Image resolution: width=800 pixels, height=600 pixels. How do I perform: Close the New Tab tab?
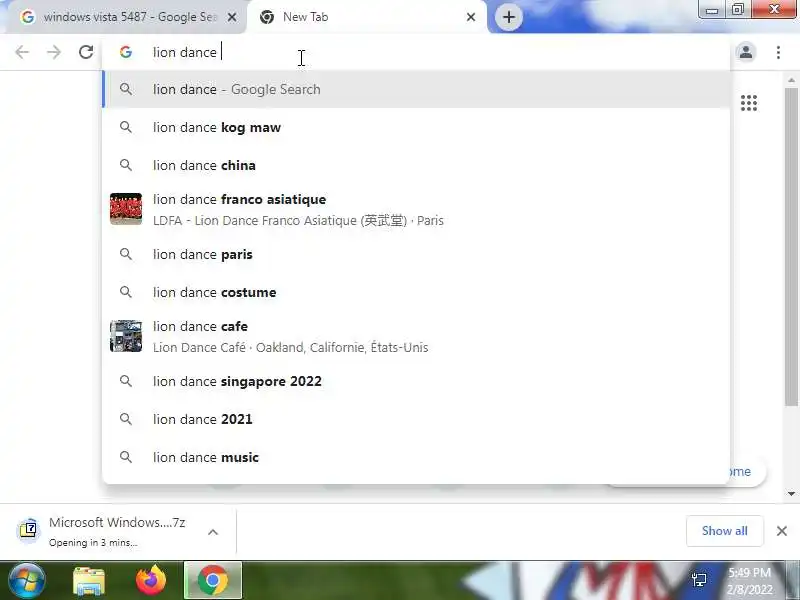pos(471,17)
